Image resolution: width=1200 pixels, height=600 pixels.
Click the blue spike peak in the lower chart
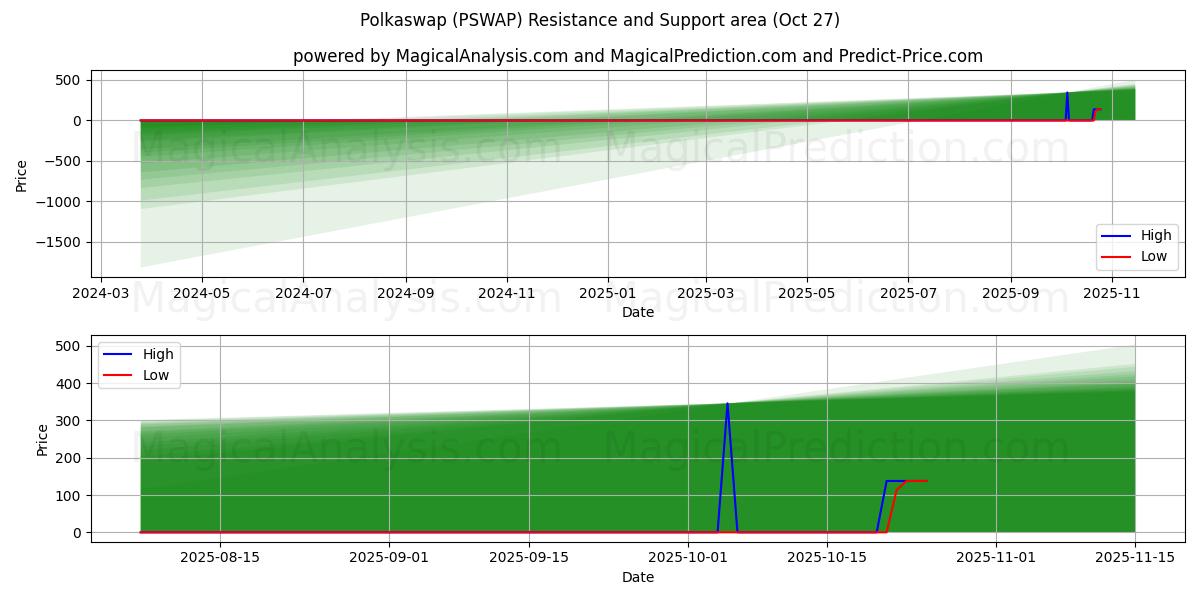pyautogui.click(x=727, y=404)
